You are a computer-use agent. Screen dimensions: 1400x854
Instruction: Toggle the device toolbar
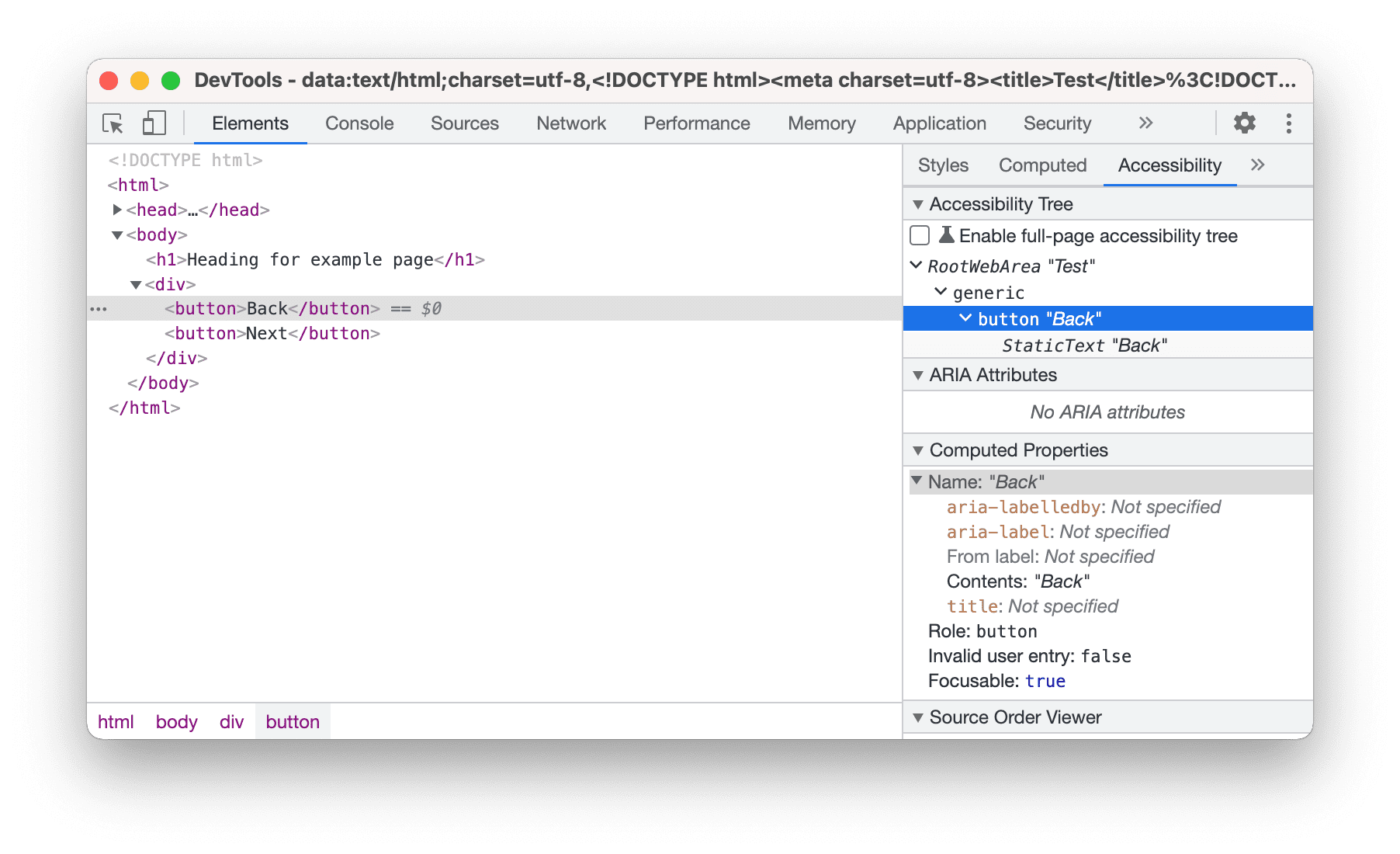point(153,123)
